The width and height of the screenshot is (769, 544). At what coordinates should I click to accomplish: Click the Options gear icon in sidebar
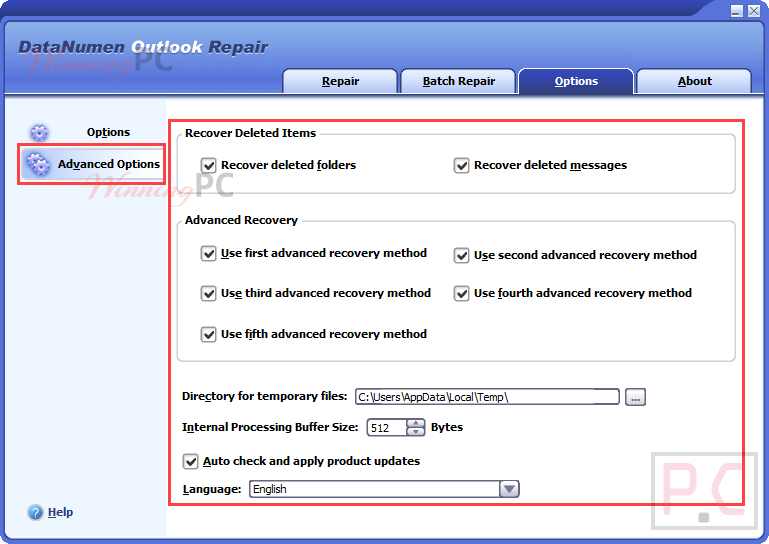[x=39, y=132]
